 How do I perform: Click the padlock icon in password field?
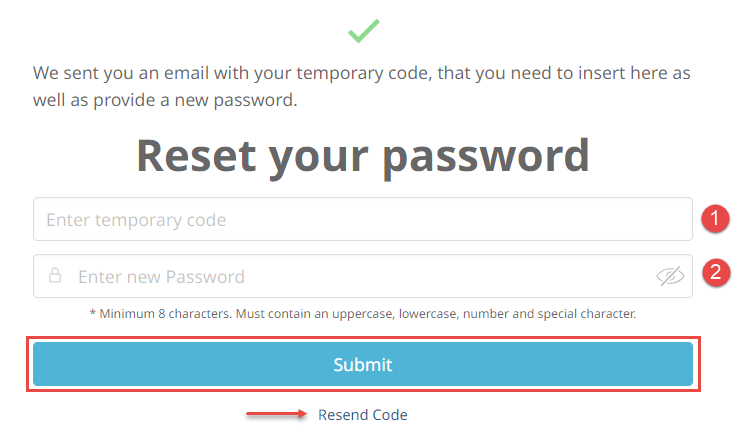[55, 275]
